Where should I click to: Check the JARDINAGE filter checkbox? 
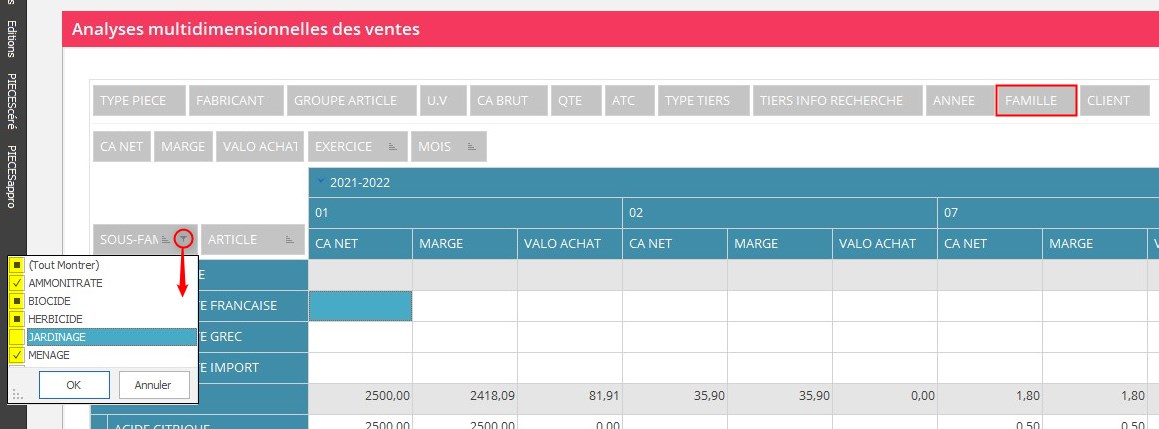(x=16, y=337)
